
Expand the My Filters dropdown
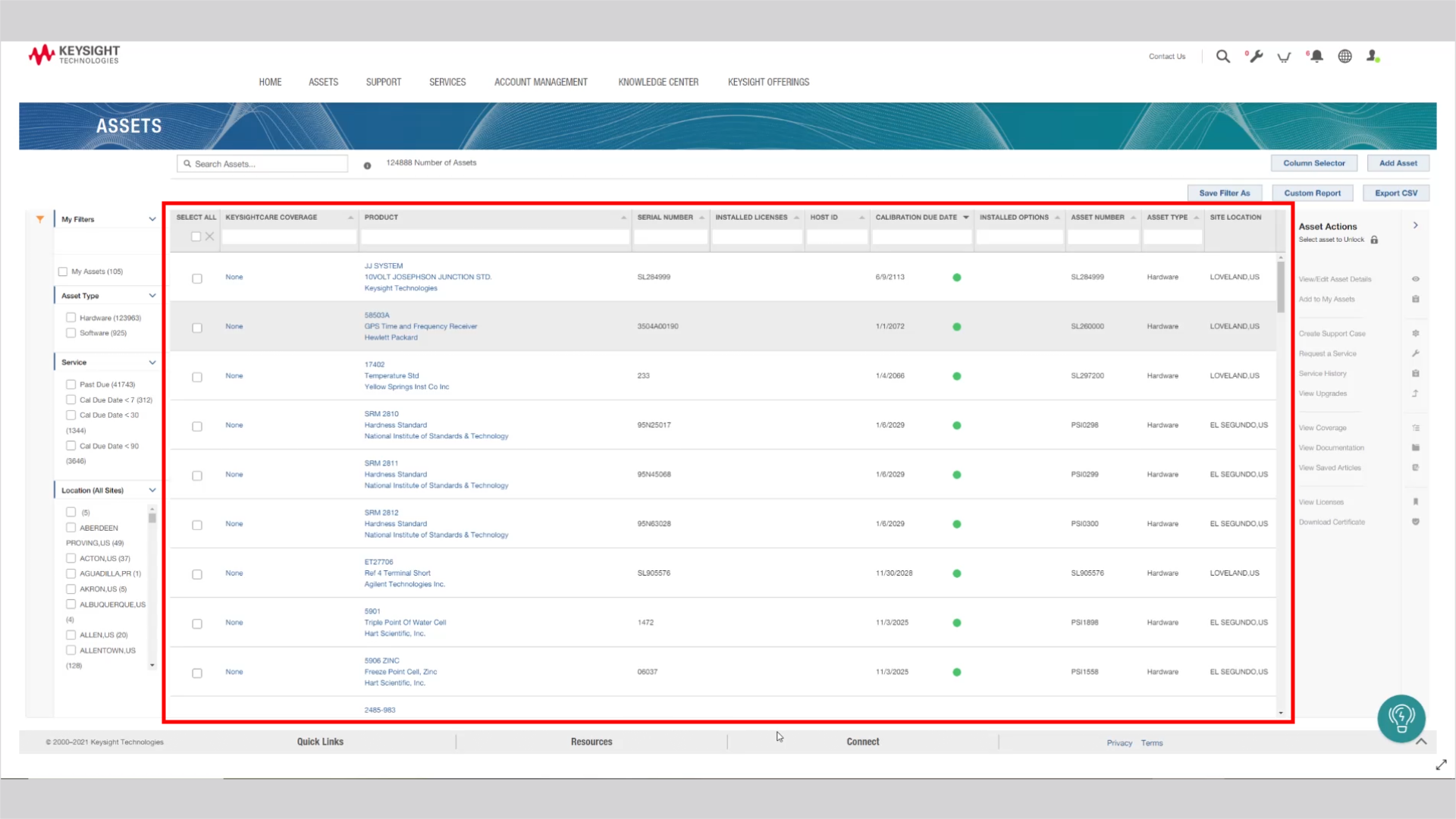152,219
